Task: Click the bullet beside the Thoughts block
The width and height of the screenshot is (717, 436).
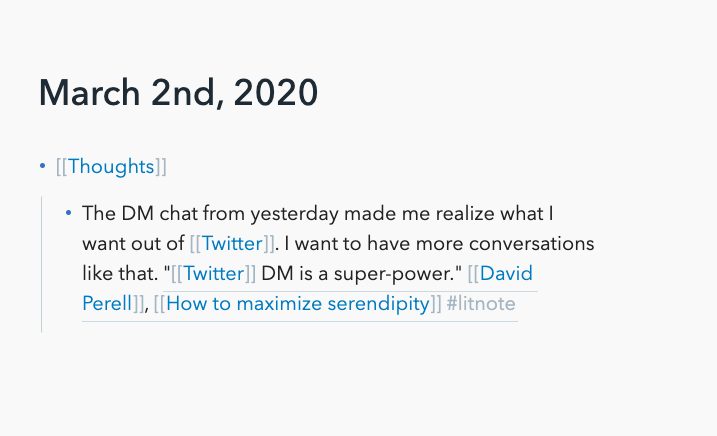Action: 42,167
